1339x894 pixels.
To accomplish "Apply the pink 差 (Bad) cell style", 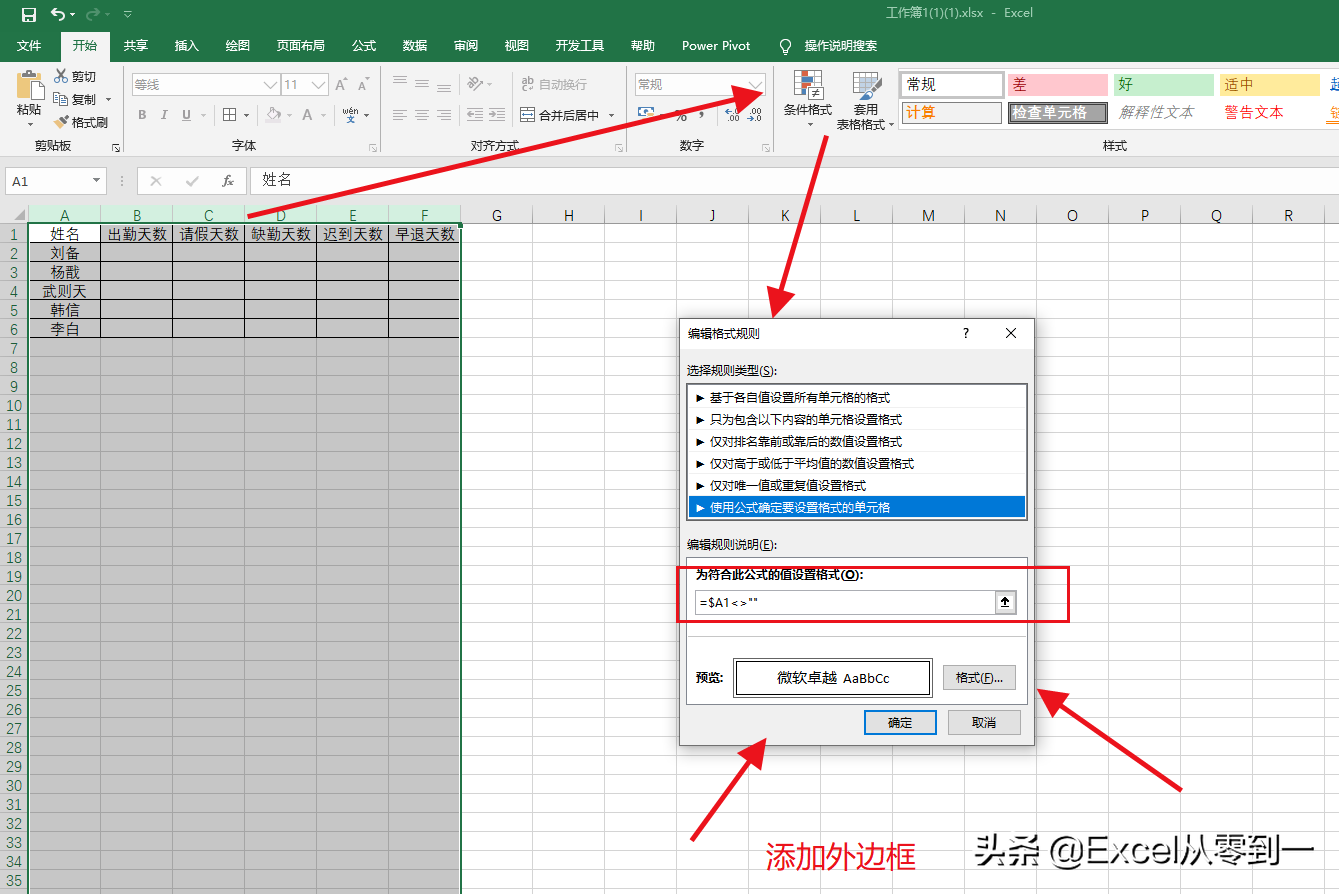I will point(1058,85).
